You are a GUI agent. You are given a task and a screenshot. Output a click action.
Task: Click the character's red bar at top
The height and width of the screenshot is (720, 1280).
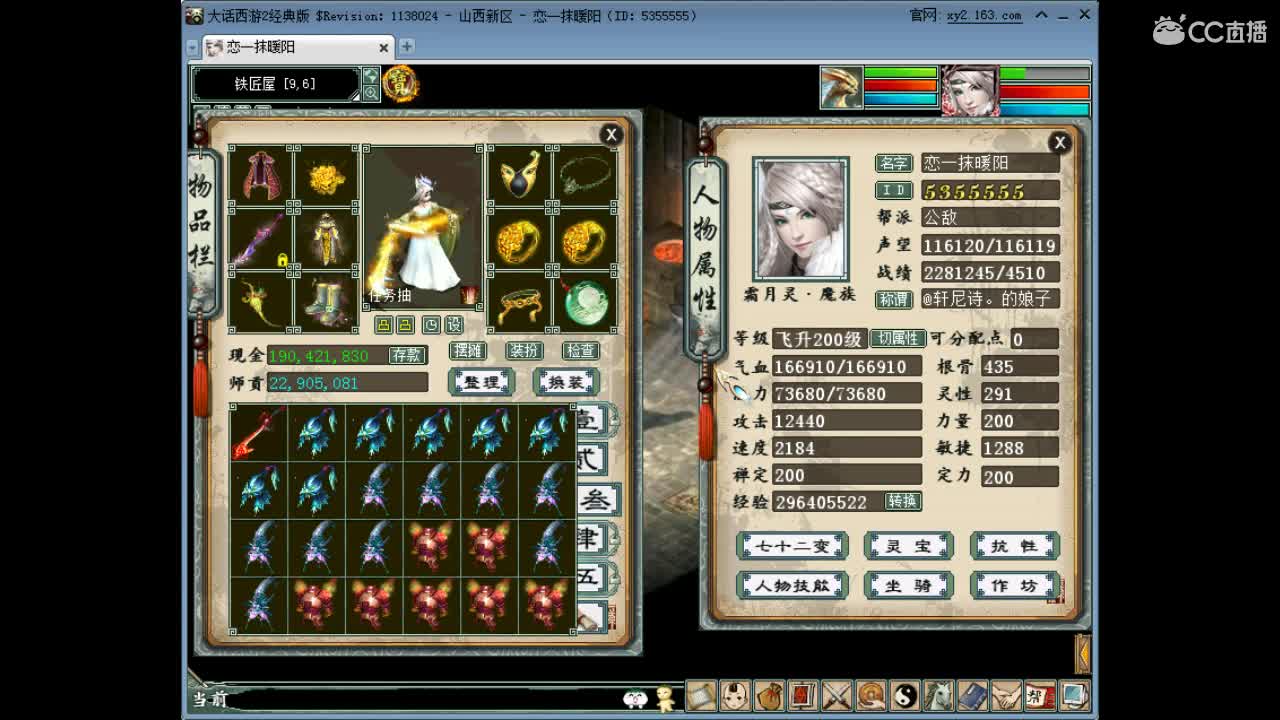point(1045,91)
